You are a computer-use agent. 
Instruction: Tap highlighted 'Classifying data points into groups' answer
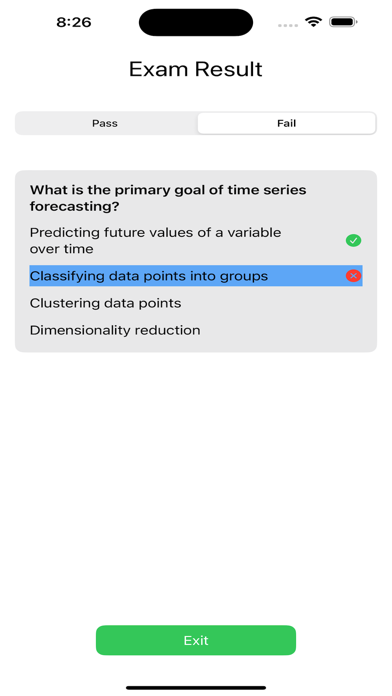(x=196, y=276)
